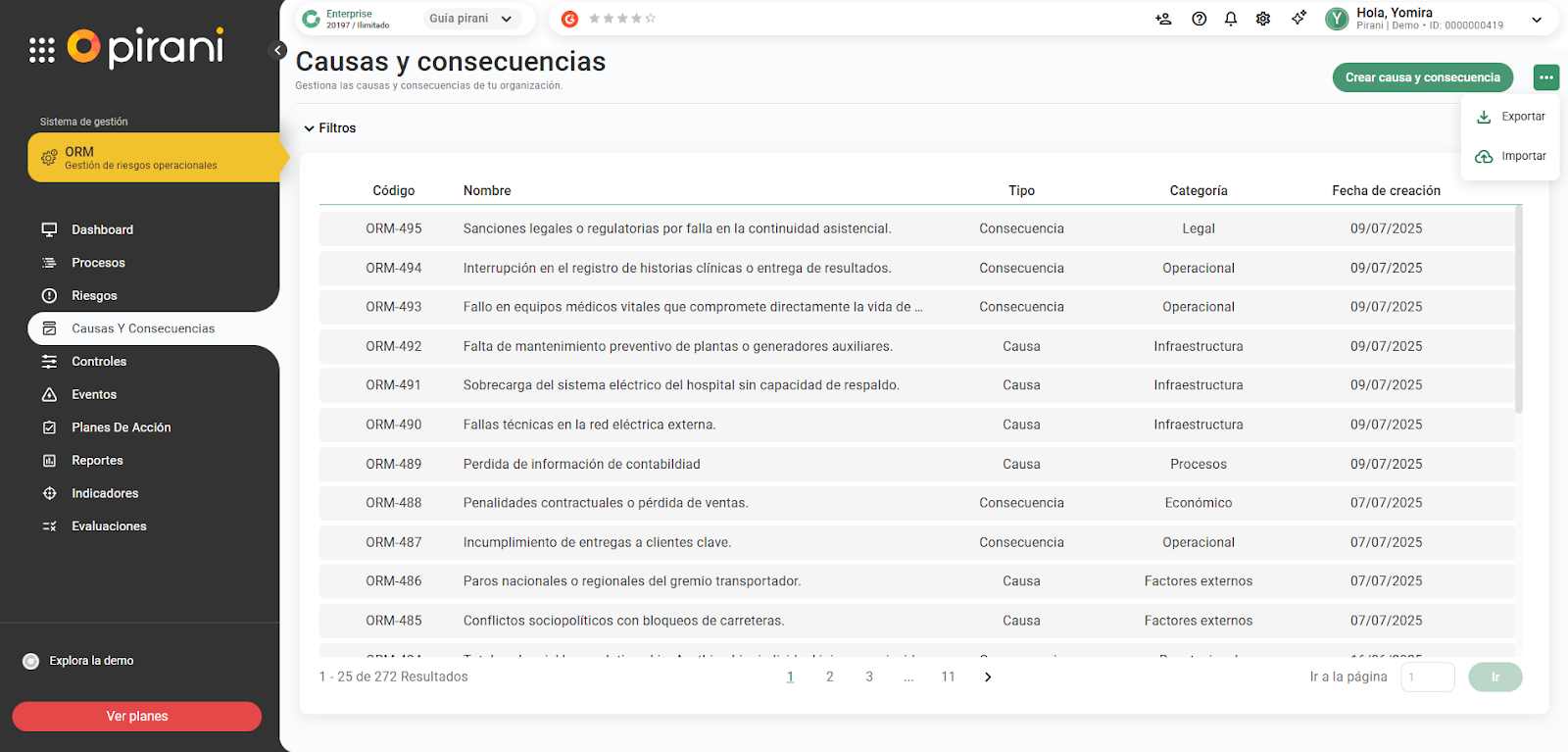Click the Planes De Acción checklist icon
Image resolution: width=1568 pixels, height=752 pixels.
[x=49, y=427]
